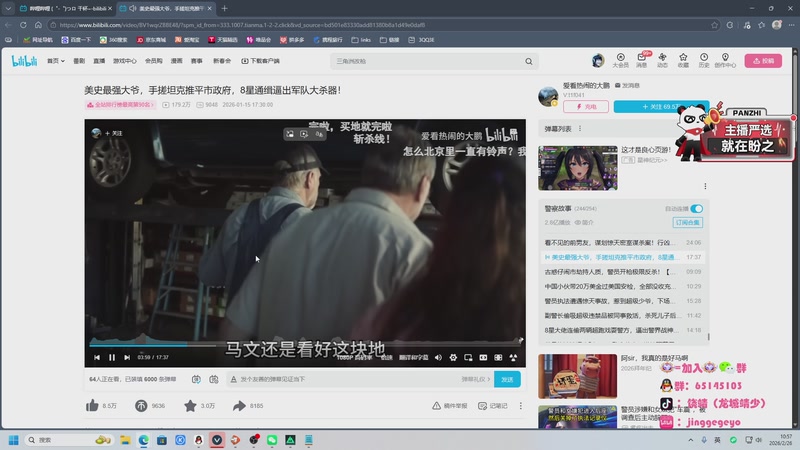Click the 订阅合集 subscribe button

tap(688, 222)
